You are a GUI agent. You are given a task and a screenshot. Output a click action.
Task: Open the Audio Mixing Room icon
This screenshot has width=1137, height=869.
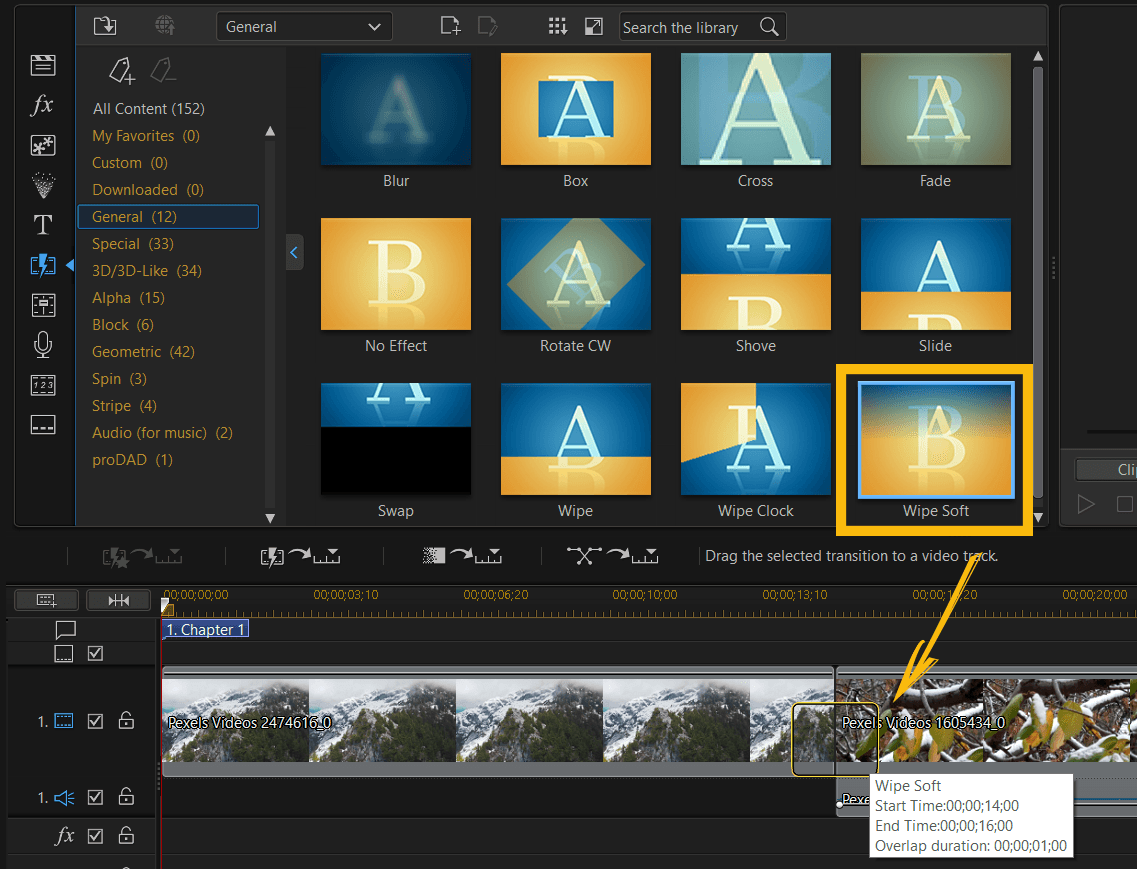tap(43, 305)
